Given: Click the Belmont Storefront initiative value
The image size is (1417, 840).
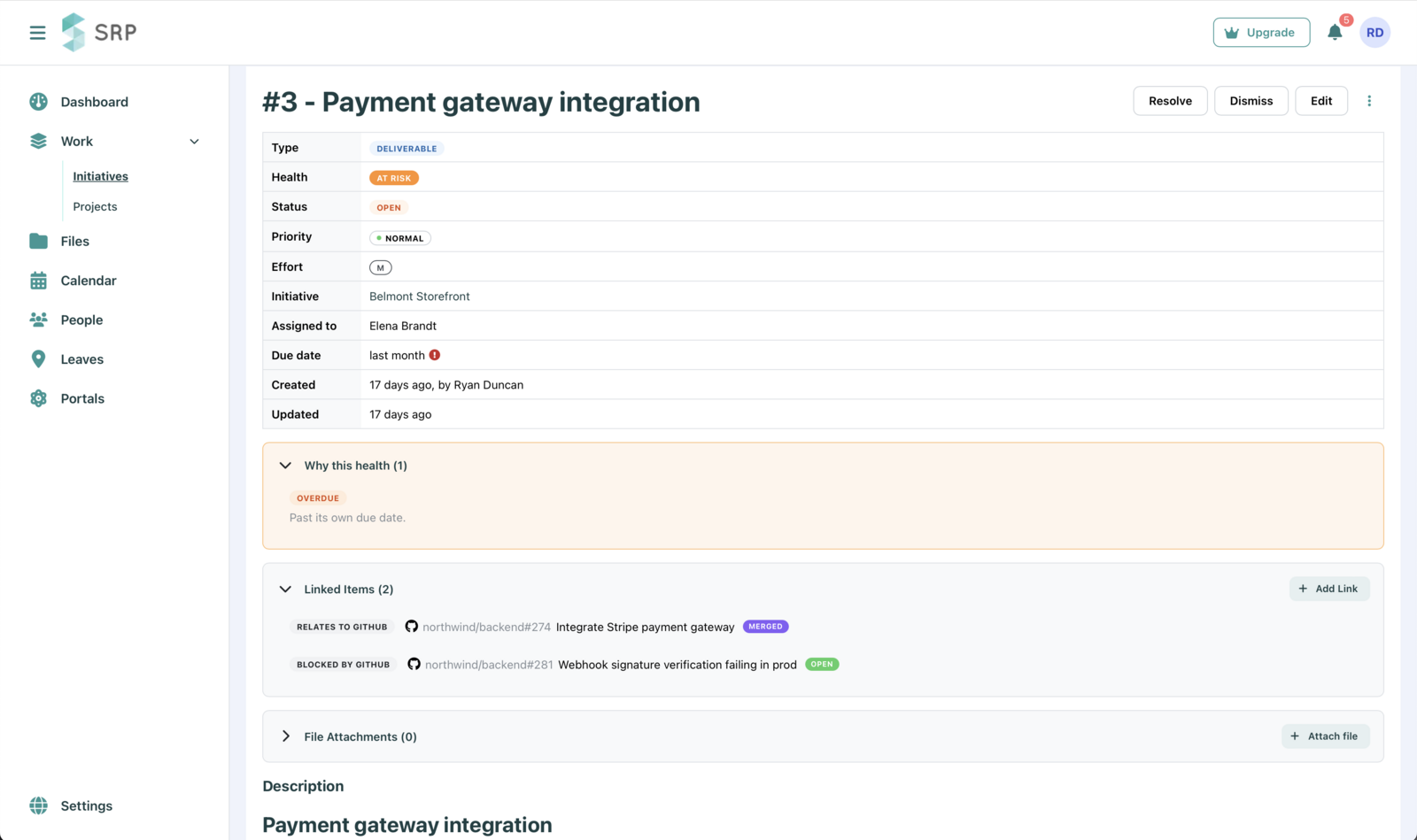Looking at the screenshot, I should pyautogui.click(x=420, y=297).
